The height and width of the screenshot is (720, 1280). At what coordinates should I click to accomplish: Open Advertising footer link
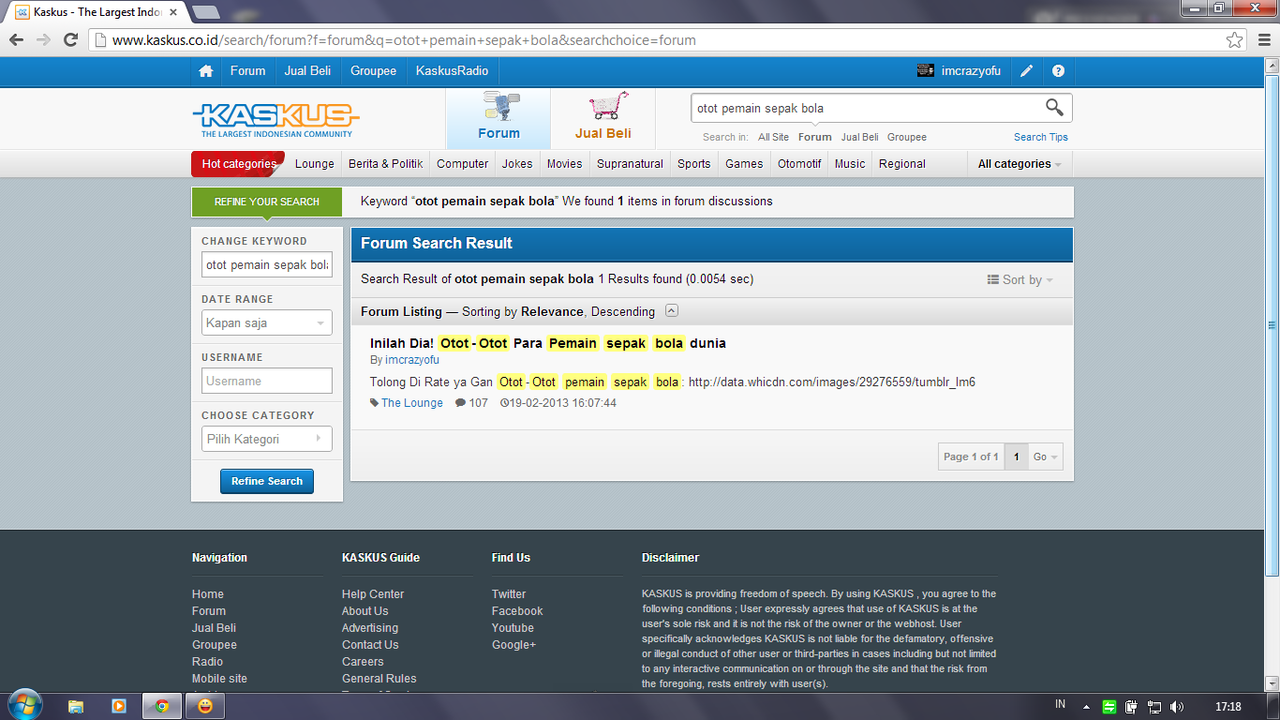[x=370, y=628]
